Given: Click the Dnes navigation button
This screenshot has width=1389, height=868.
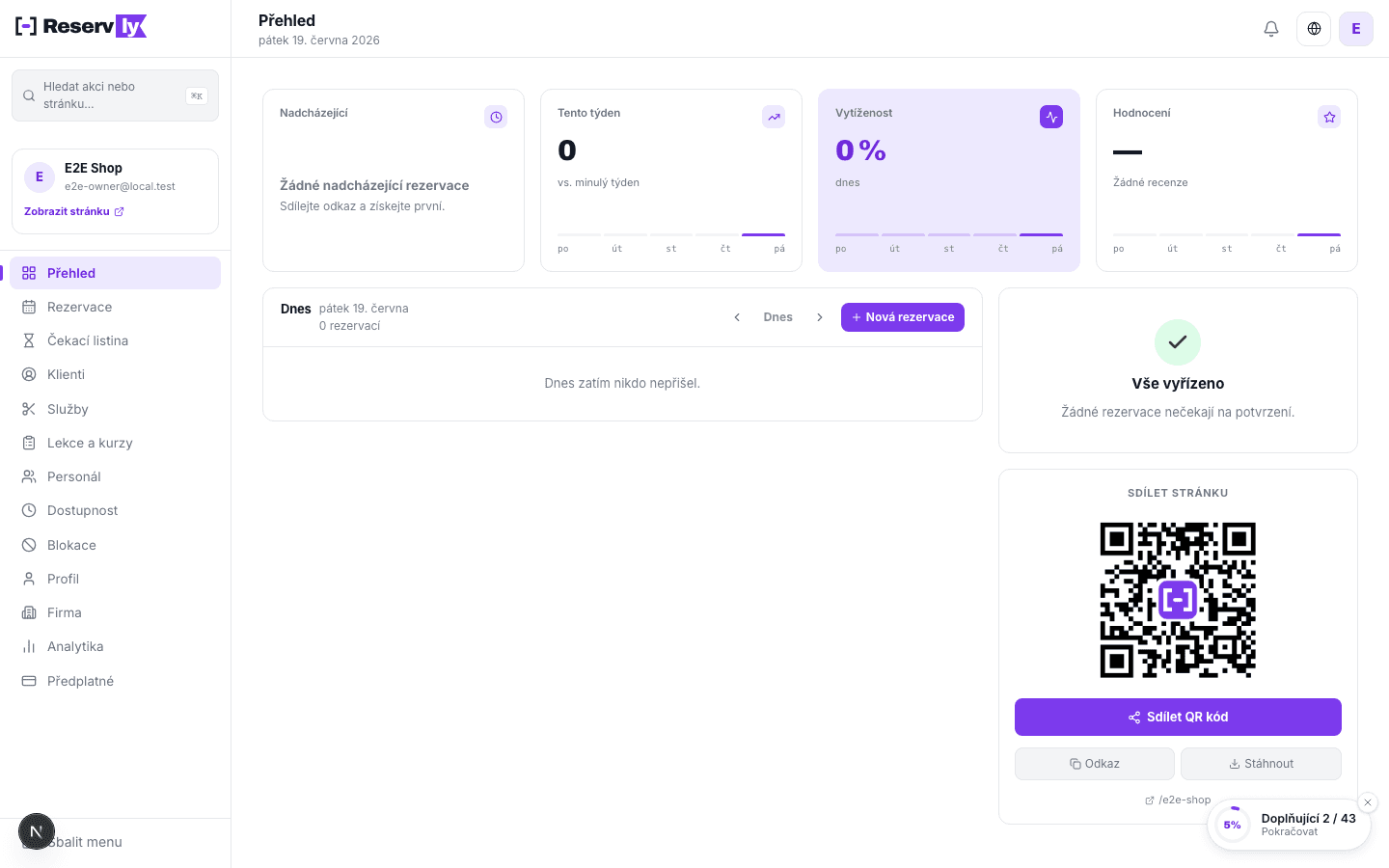Looking at the screenshot, I should (x=778, y=317).
